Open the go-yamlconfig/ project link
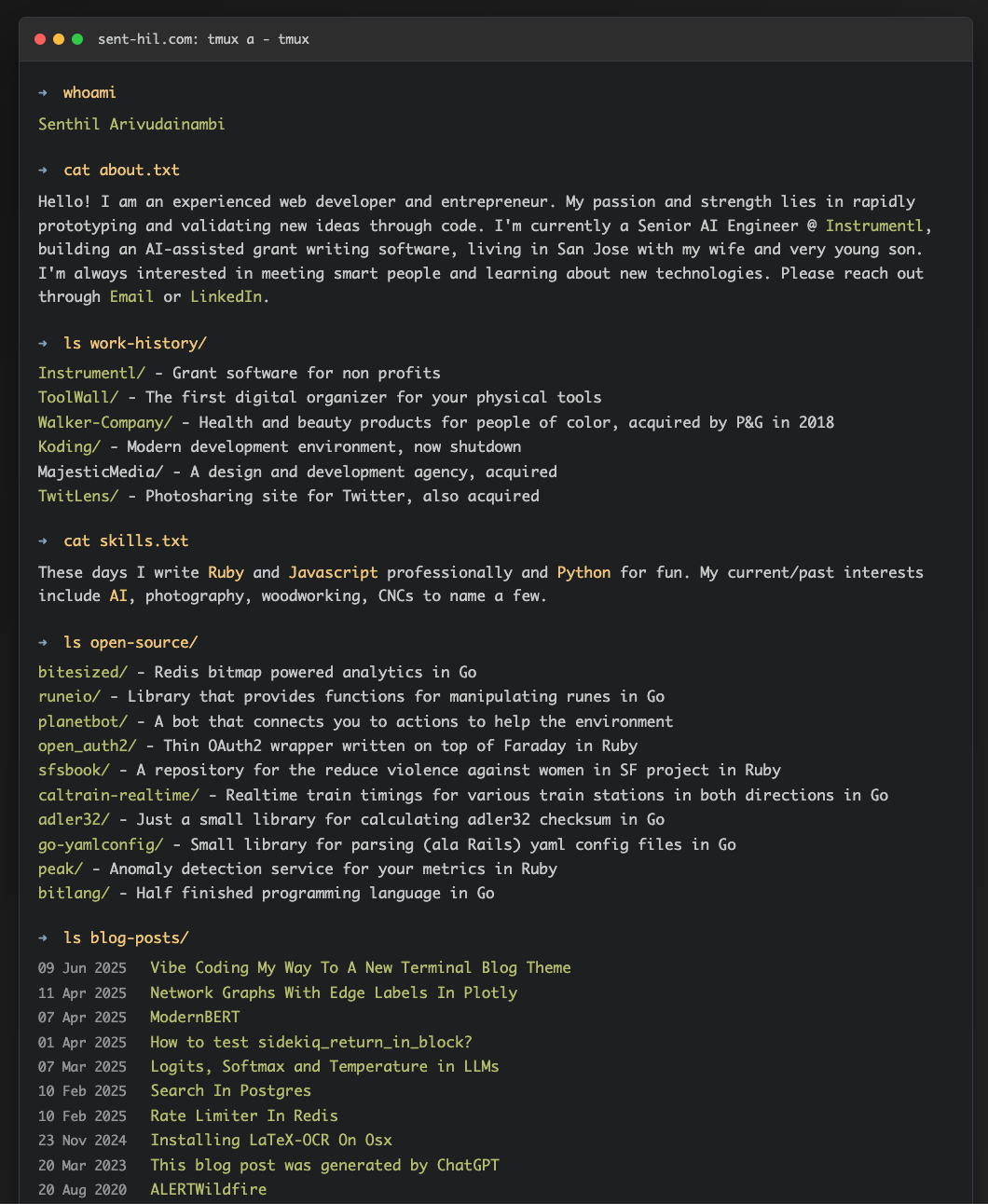This screenshot has height=1204, width=988. pyautogui.click(x=101, y=844)
